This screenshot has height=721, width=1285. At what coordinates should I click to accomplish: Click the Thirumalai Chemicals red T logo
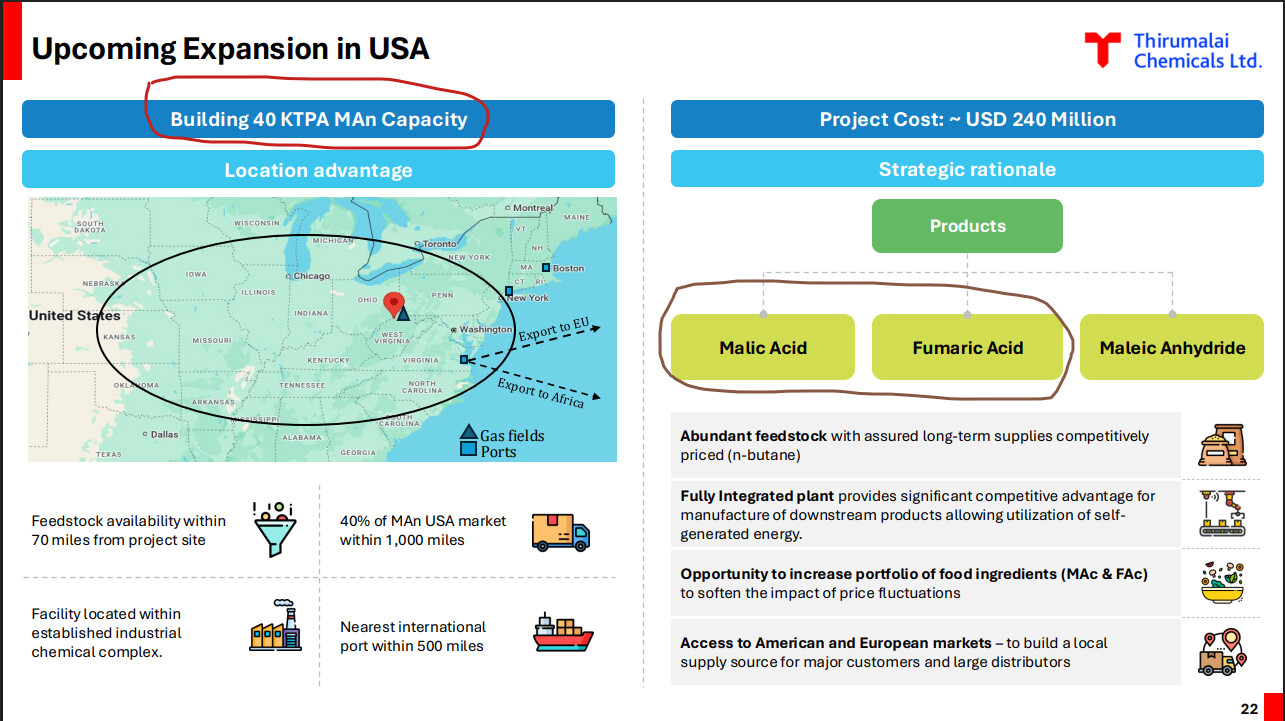pyautogui.click(x=1103, y=49)
